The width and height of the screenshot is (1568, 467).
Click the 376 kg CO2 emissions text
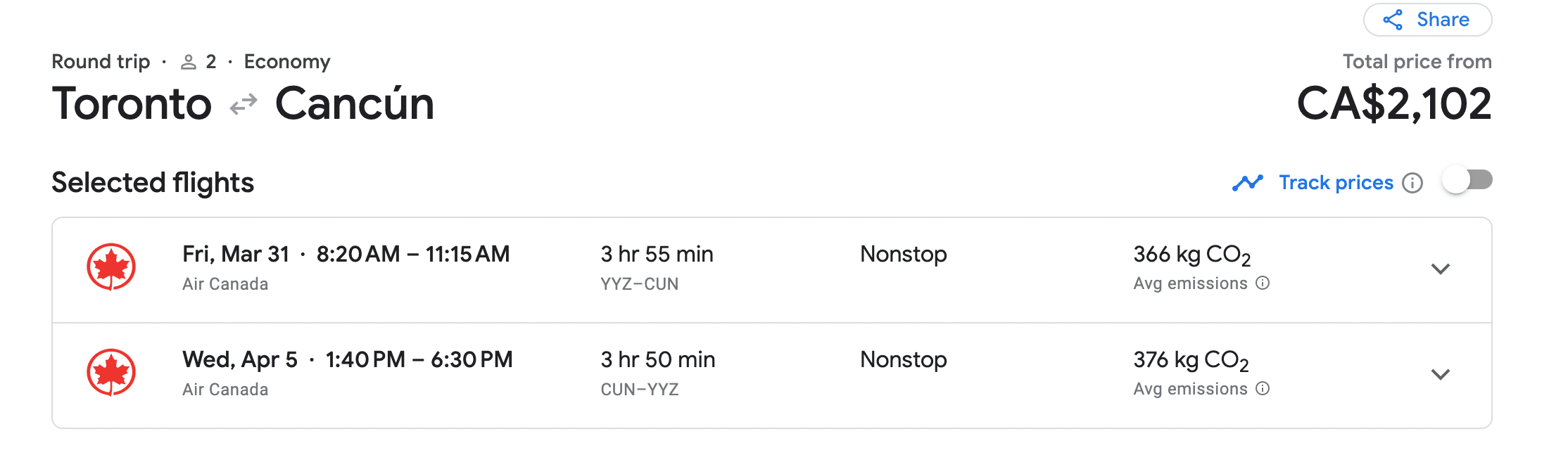click(1191, 361)
